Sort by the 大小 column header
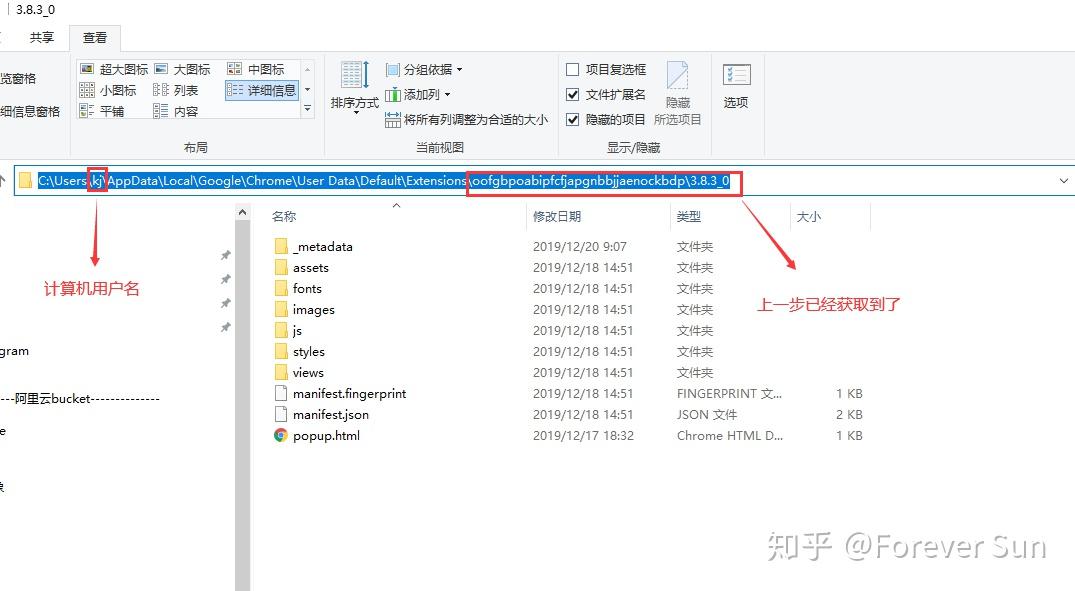The height and width of the screenshot is (591, 1075). point(808,217)
